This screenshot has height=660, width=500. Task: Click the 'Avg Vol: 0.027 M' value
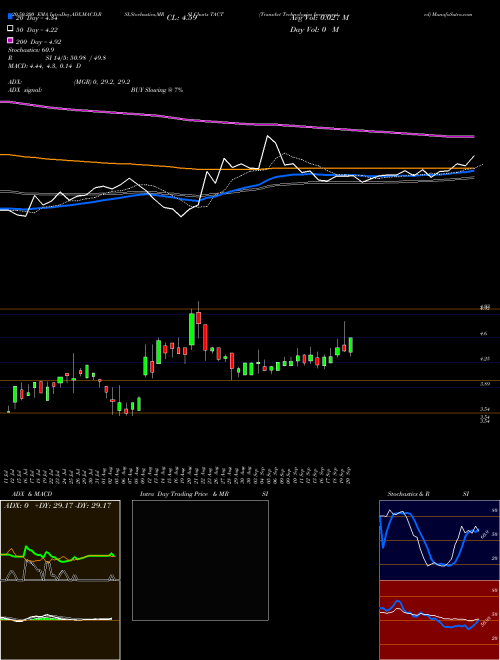[319, 18]
